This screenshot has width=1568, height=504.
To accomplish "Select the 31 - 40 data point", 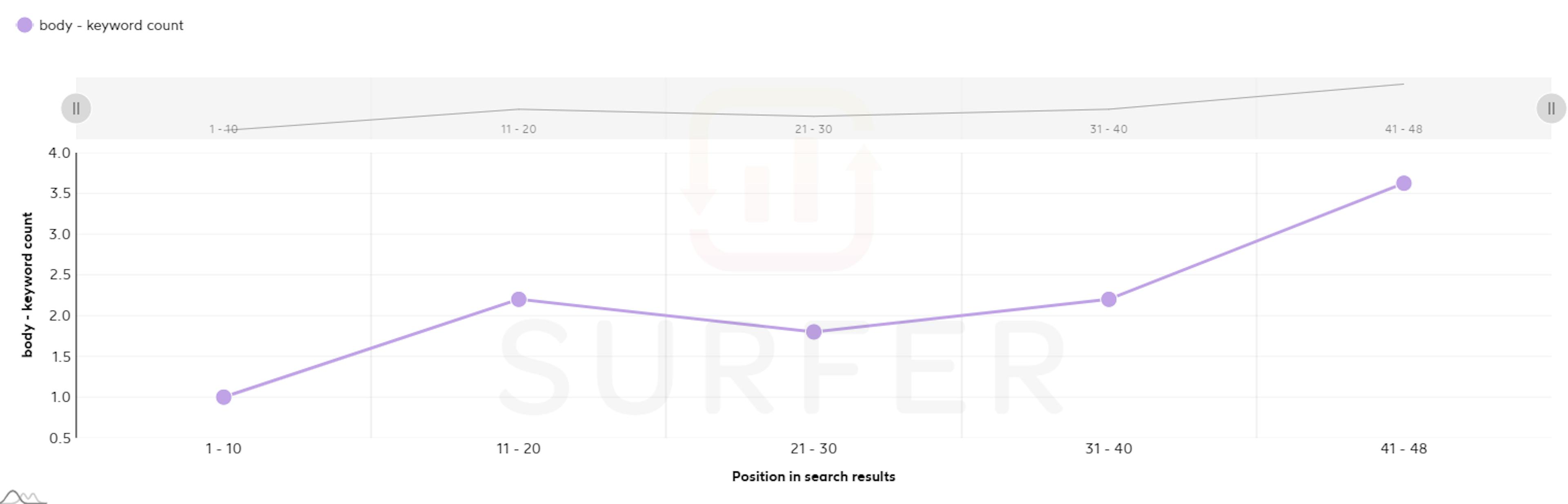I will coord(1109,299).
